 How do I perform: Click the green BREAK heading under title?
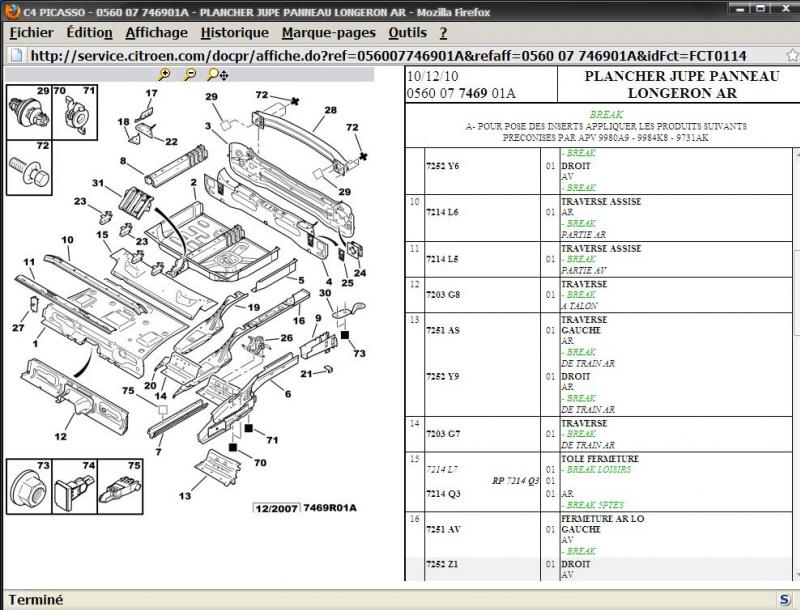click(606, 115)
